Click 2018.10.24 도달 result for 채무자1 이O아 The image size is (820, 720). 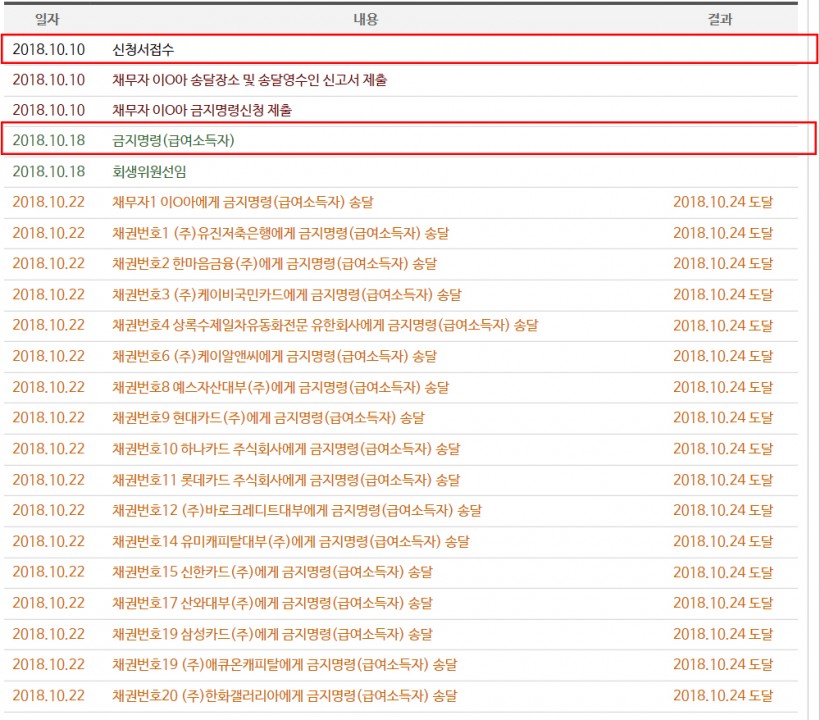tap(723, 202)
